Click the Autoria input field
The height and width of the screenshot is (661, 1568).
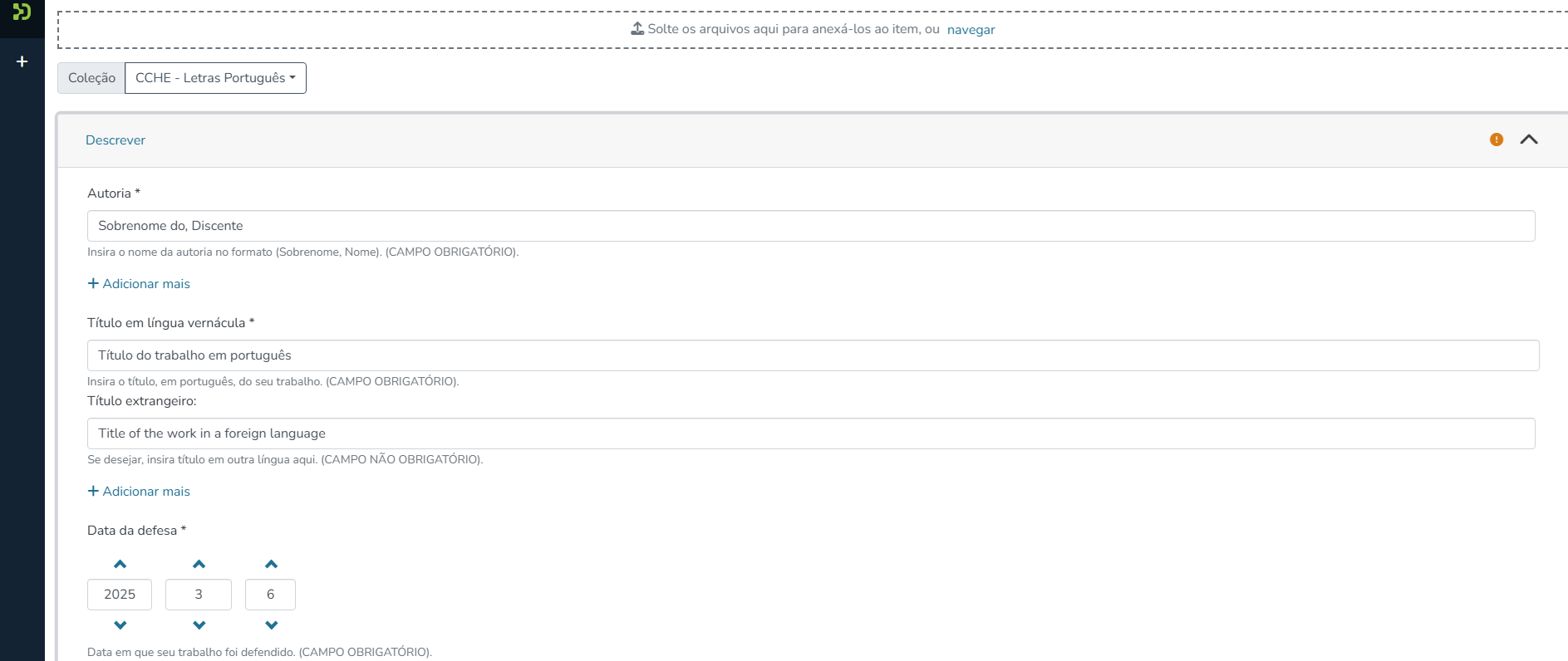coord(810,226)
